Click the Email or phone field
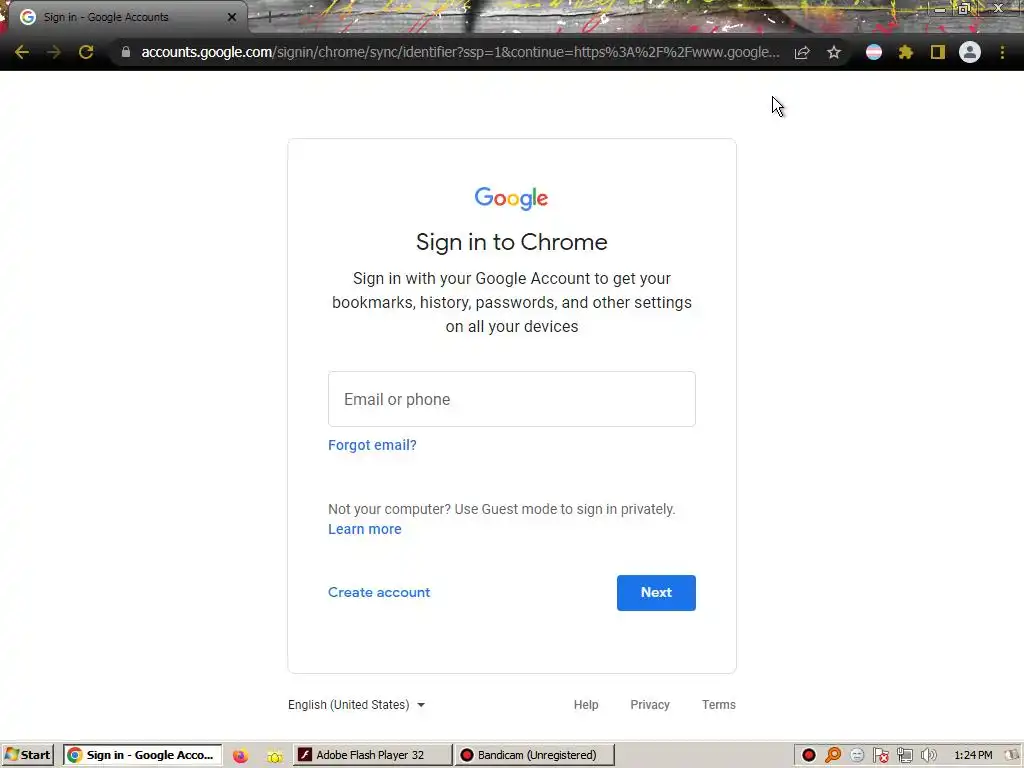1024x768 pixels. 511,399
